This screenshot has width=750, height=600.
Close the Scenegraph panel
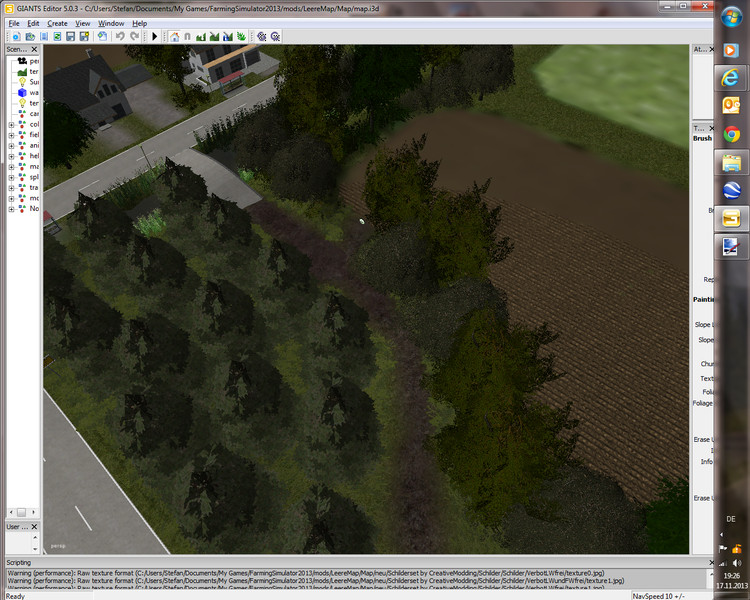(34, 49)
